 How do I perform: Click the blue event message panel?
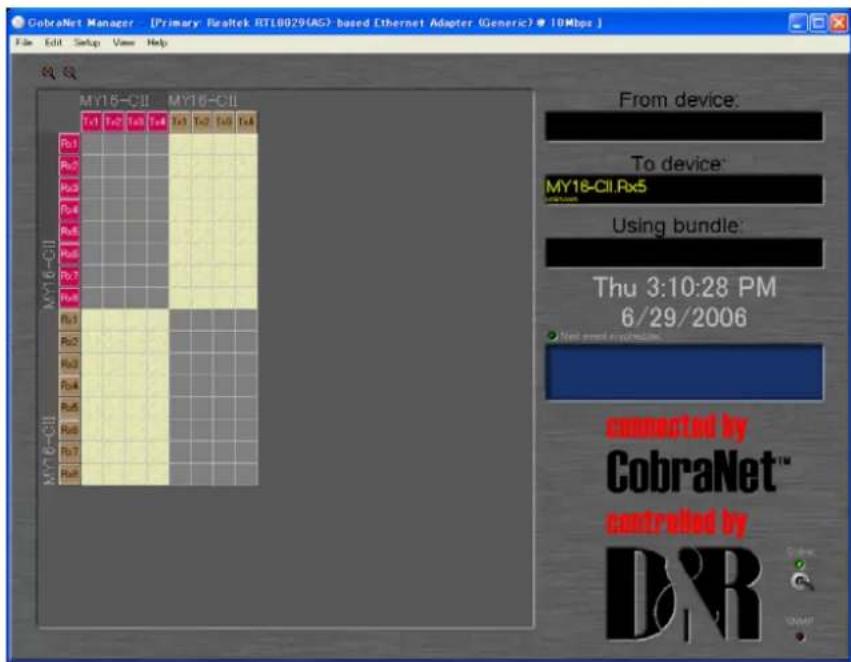[x=684, y=372]
